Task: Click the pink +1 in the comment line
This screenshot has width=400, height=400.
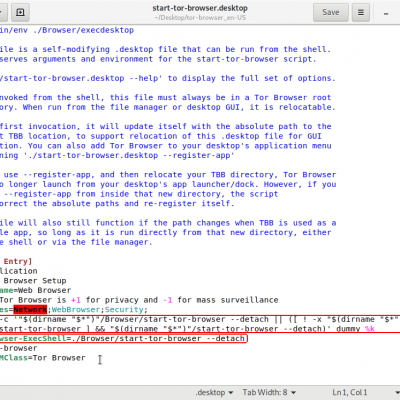Action: tap(76, 300)
